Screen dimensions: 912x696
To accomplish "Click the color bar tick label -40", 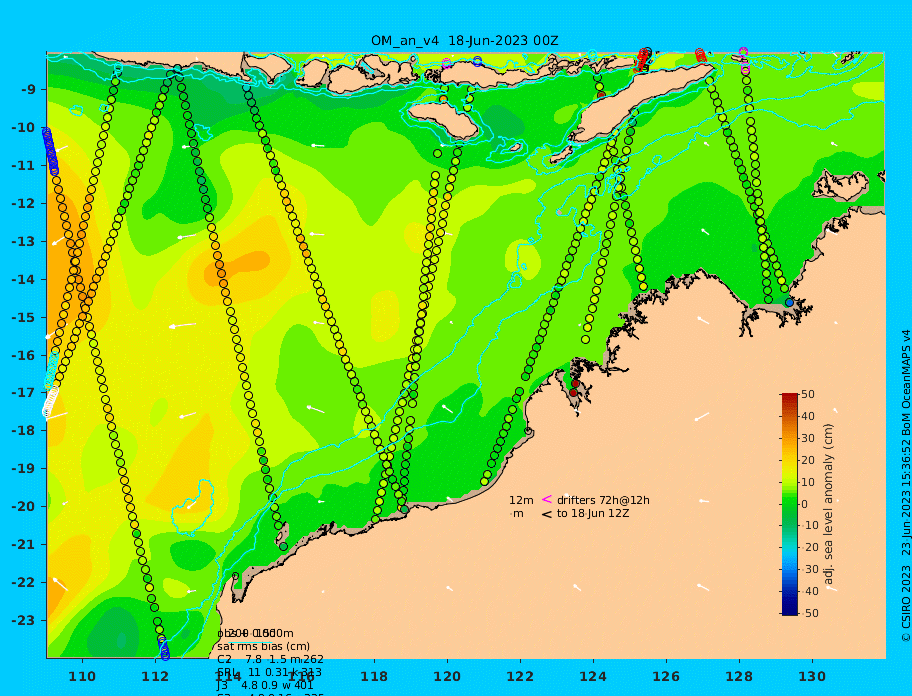I will click(x=810, y=591).
